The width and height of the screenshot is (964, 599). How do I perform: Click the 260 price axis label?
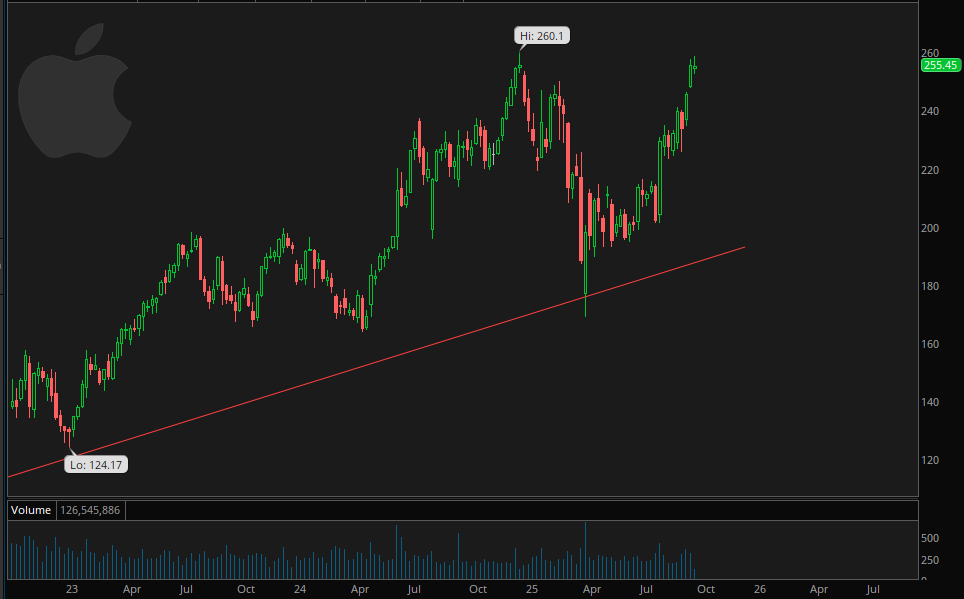click(930, 53)
